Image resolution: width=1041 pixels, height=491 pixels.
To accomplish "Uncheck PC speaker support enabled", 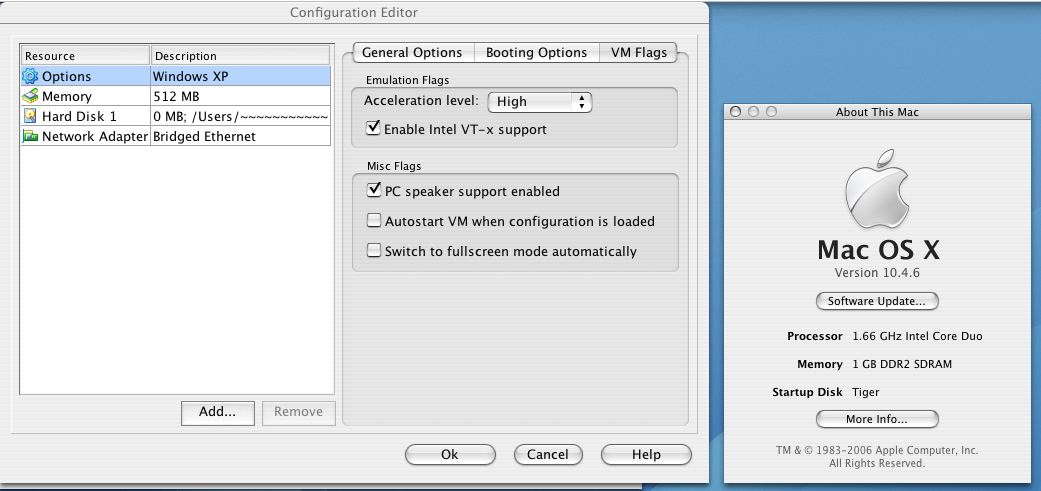I will pyautogui.click(x=374, y=190).
